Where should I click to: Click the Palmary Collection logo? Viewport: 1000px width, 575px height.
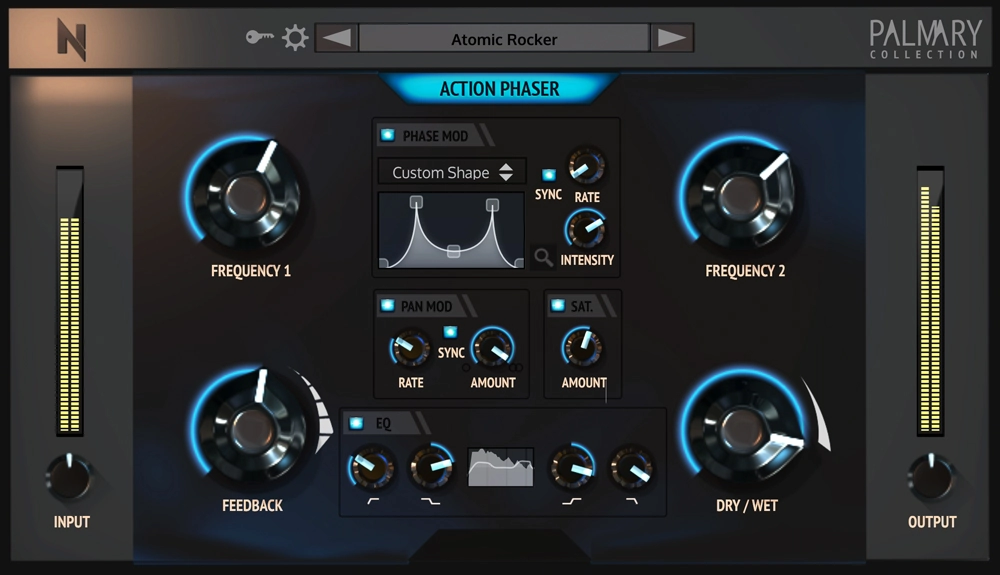point(924,38)
